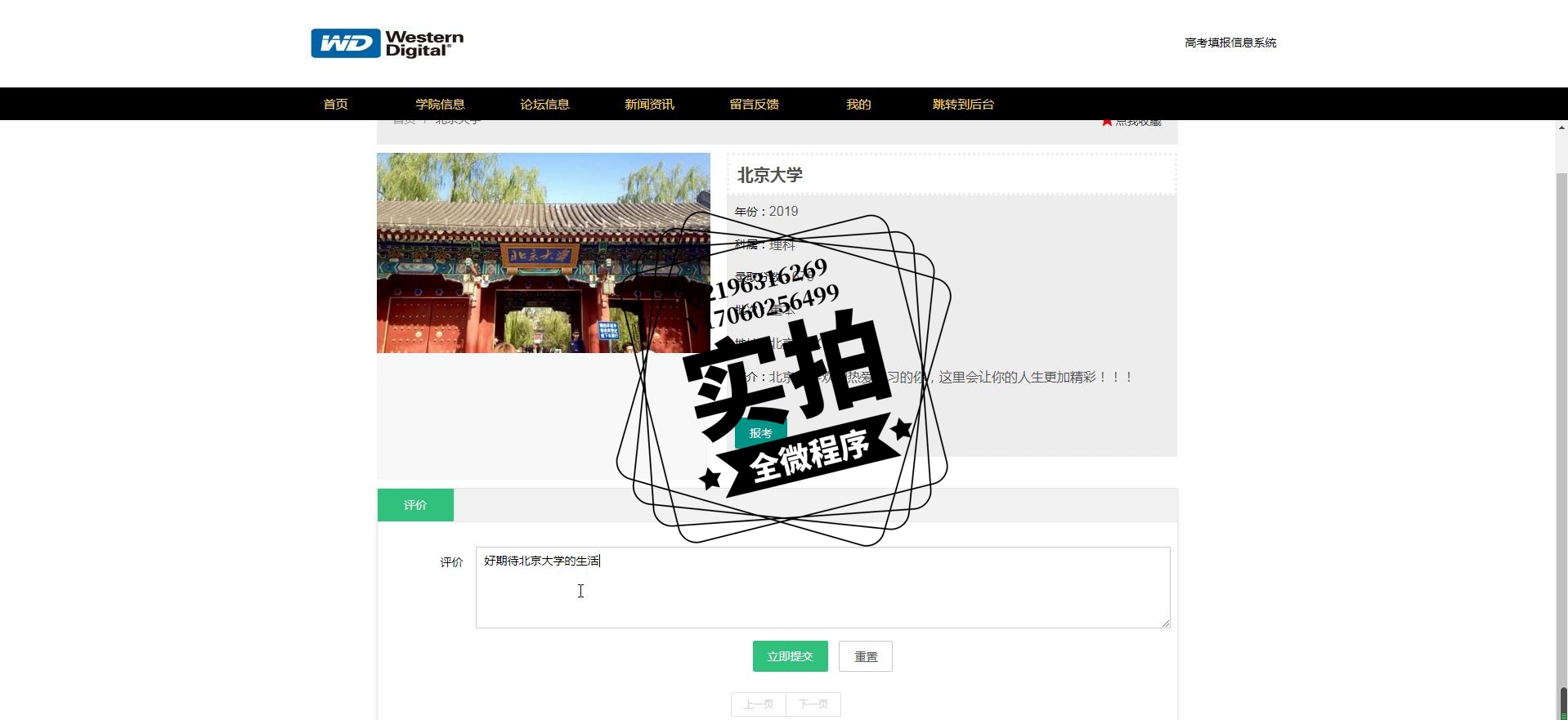The width and height of the screenshot is (1568, 720).
Task: Go to next page with 下一页
Action: pos(813,704)
